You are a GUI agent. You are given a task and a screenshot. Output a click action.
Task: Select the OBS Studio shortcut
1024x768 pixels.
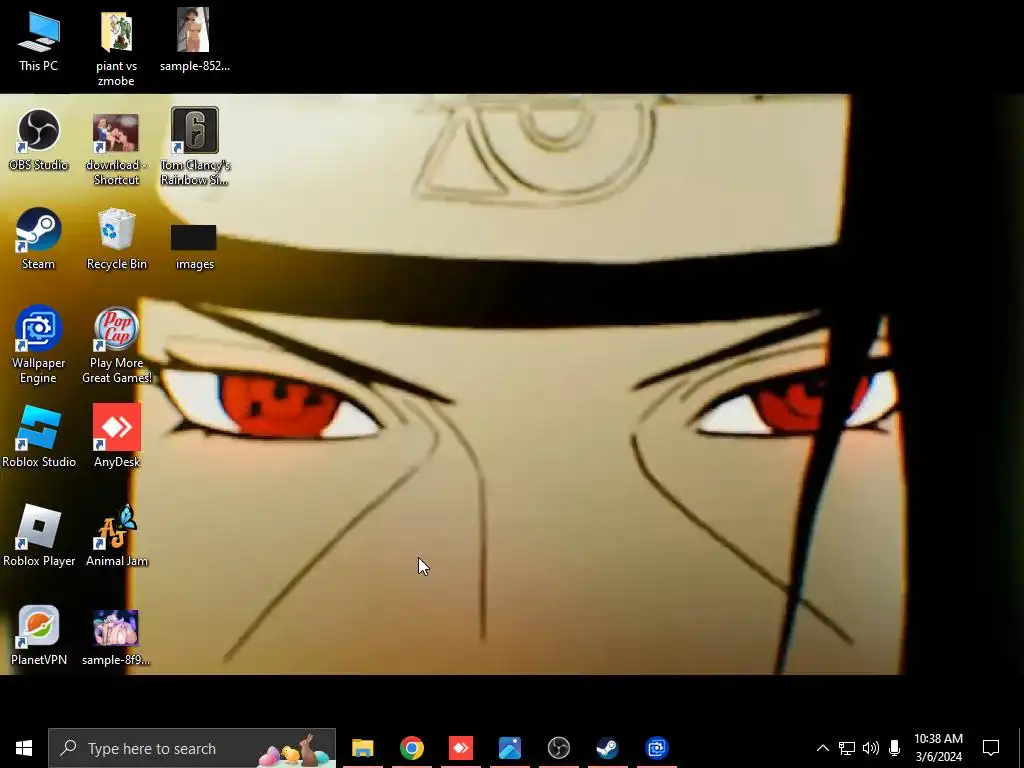[x=39, y=140]
